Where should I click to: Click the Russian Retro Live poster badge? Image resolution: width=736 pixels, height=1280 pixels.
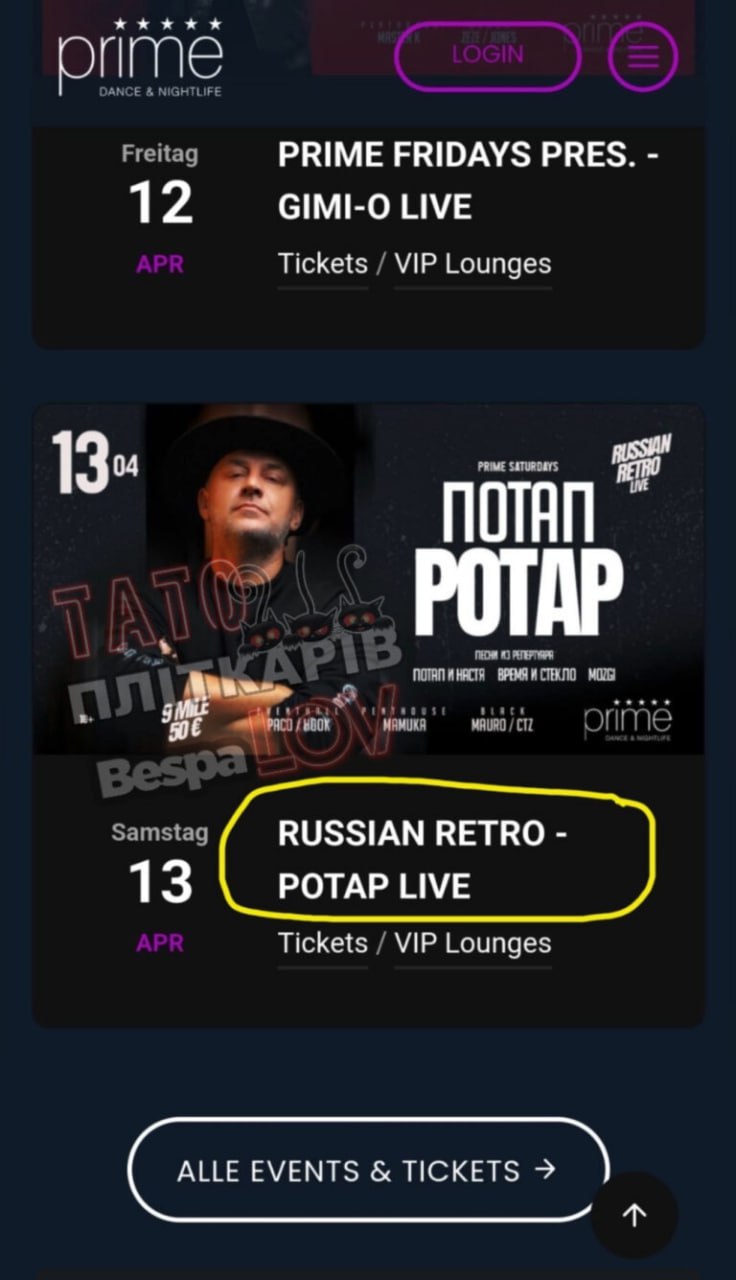pos(641,464)
